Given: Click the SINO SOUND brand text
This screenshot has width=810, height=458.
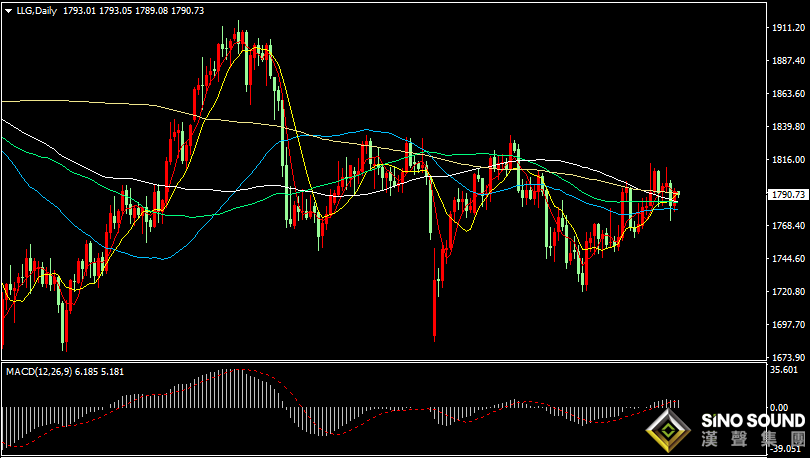Looking at the screenshot, I should click(753, 421).
